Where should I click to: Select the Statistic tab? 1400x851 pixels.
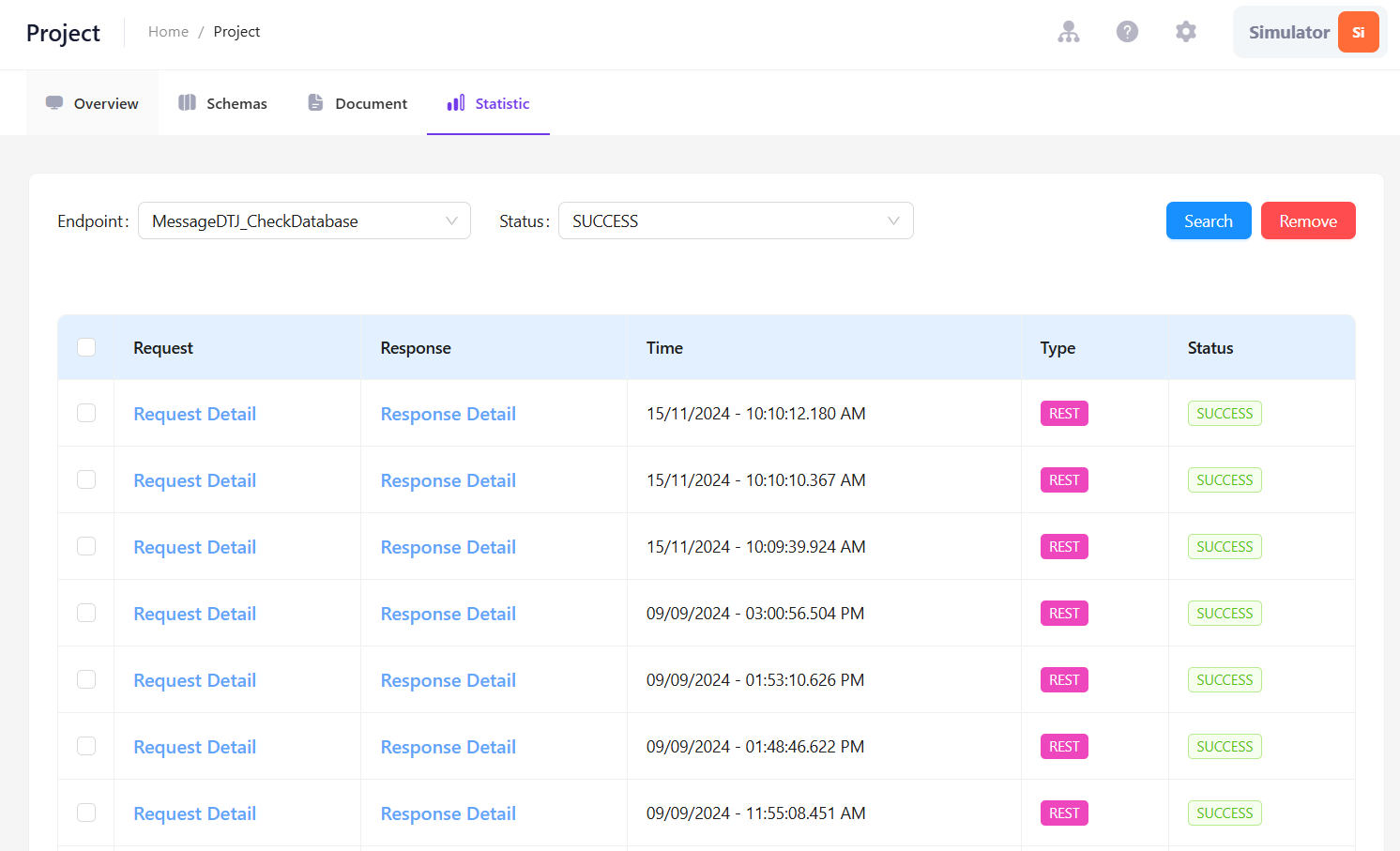point(488,103)
